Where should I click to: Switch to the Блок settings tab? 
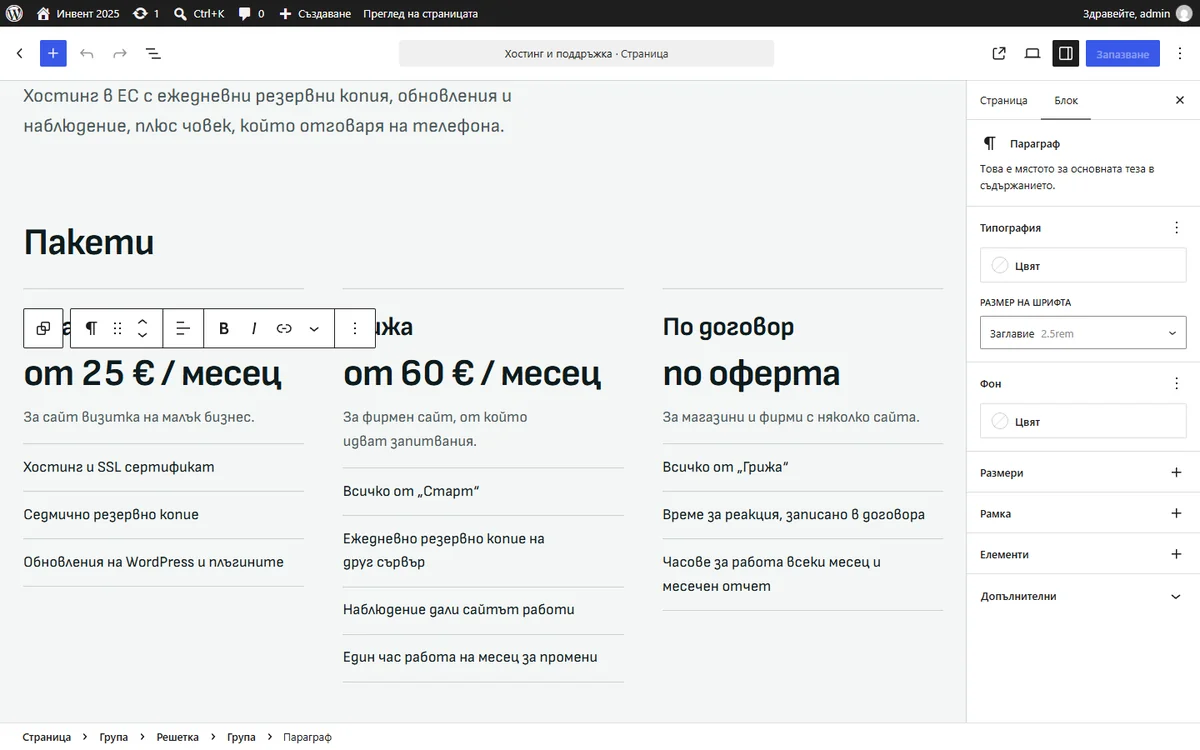click(1066, 100)
